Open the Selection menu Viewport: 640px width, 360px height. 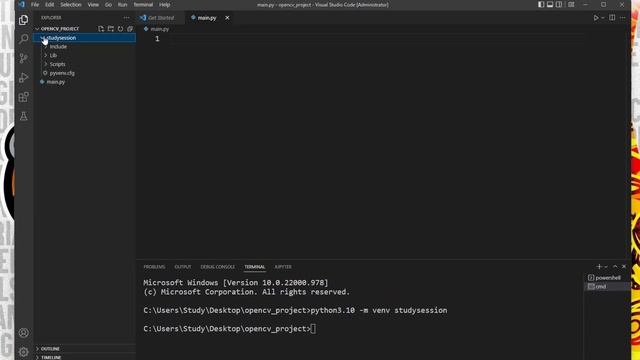[x=71, y=4]
